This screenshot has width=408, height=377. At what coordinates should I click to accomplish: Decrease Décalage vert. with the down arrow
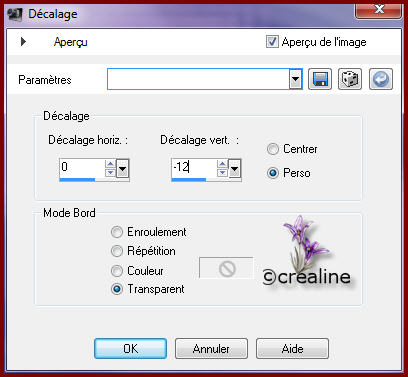[222, 172]
